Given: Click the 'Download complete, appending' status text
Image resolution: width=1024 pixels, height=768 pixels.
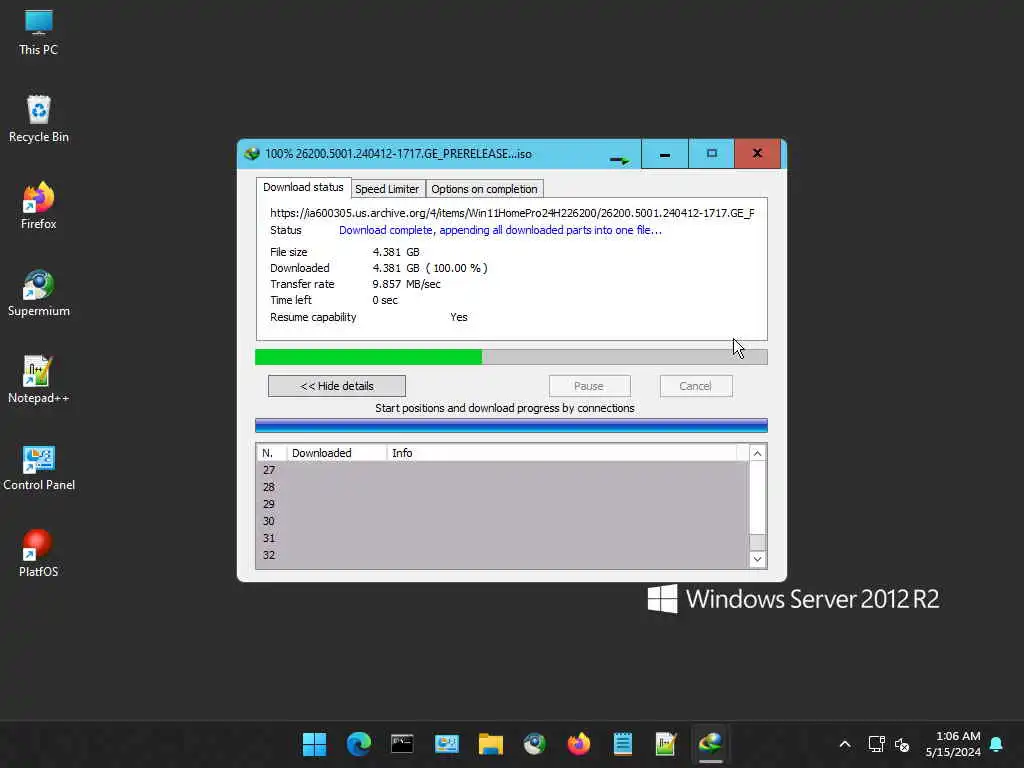Looking at the screenshot, I should point(500,230).
